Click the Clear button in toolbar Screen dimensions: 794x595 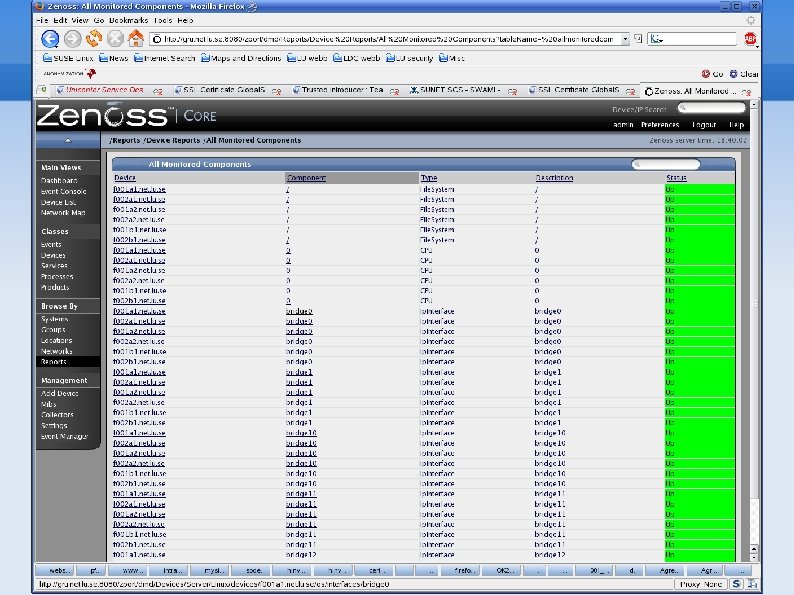click(x=744, y=74)
